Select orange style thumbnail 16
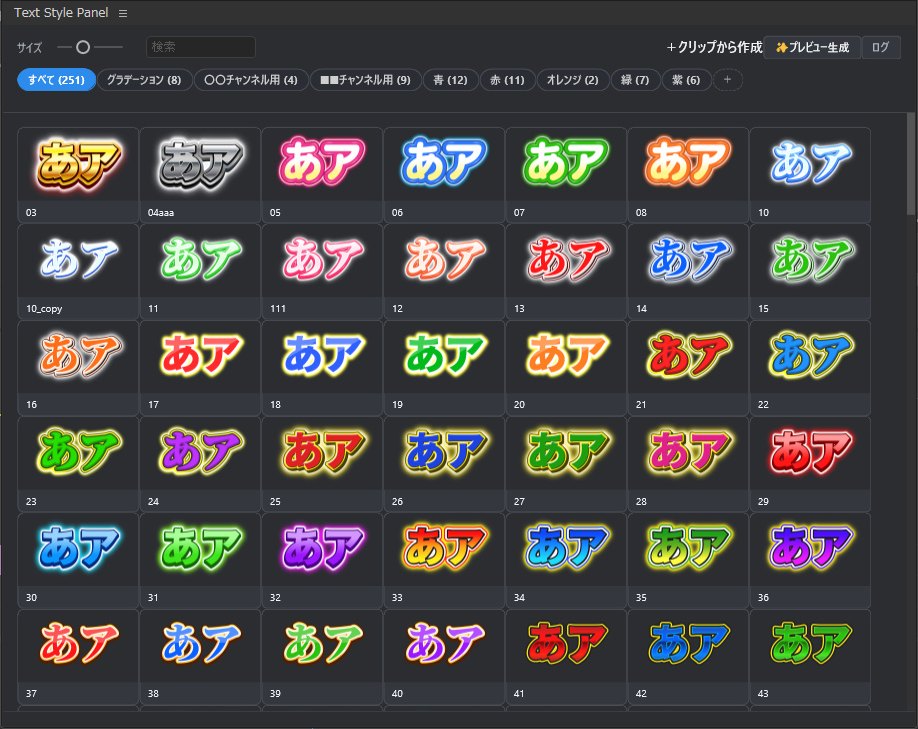Viewport: 918px width, 729px height. pos(78,368)
